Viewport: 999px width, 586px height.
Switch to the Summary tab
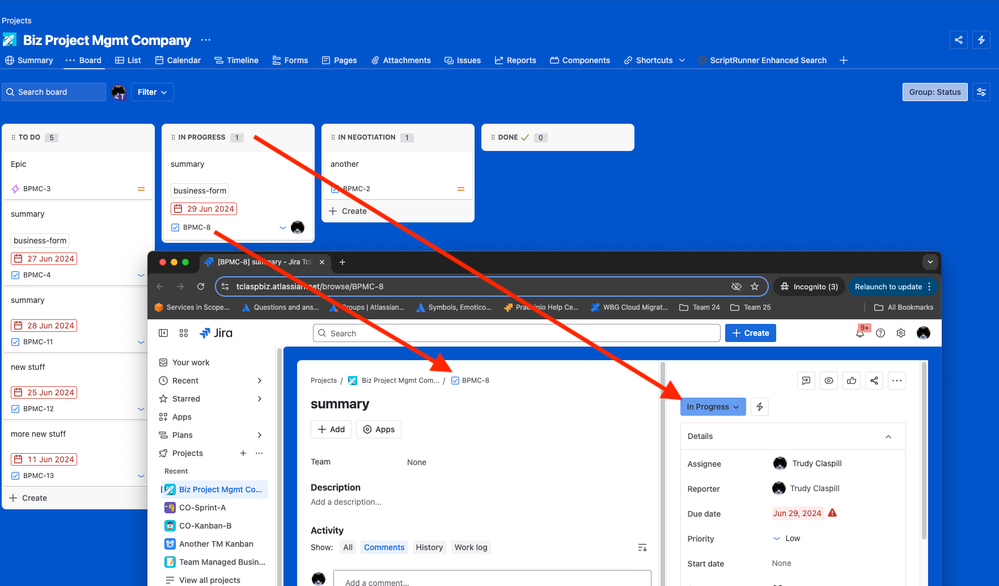click(x=29, y=60)
